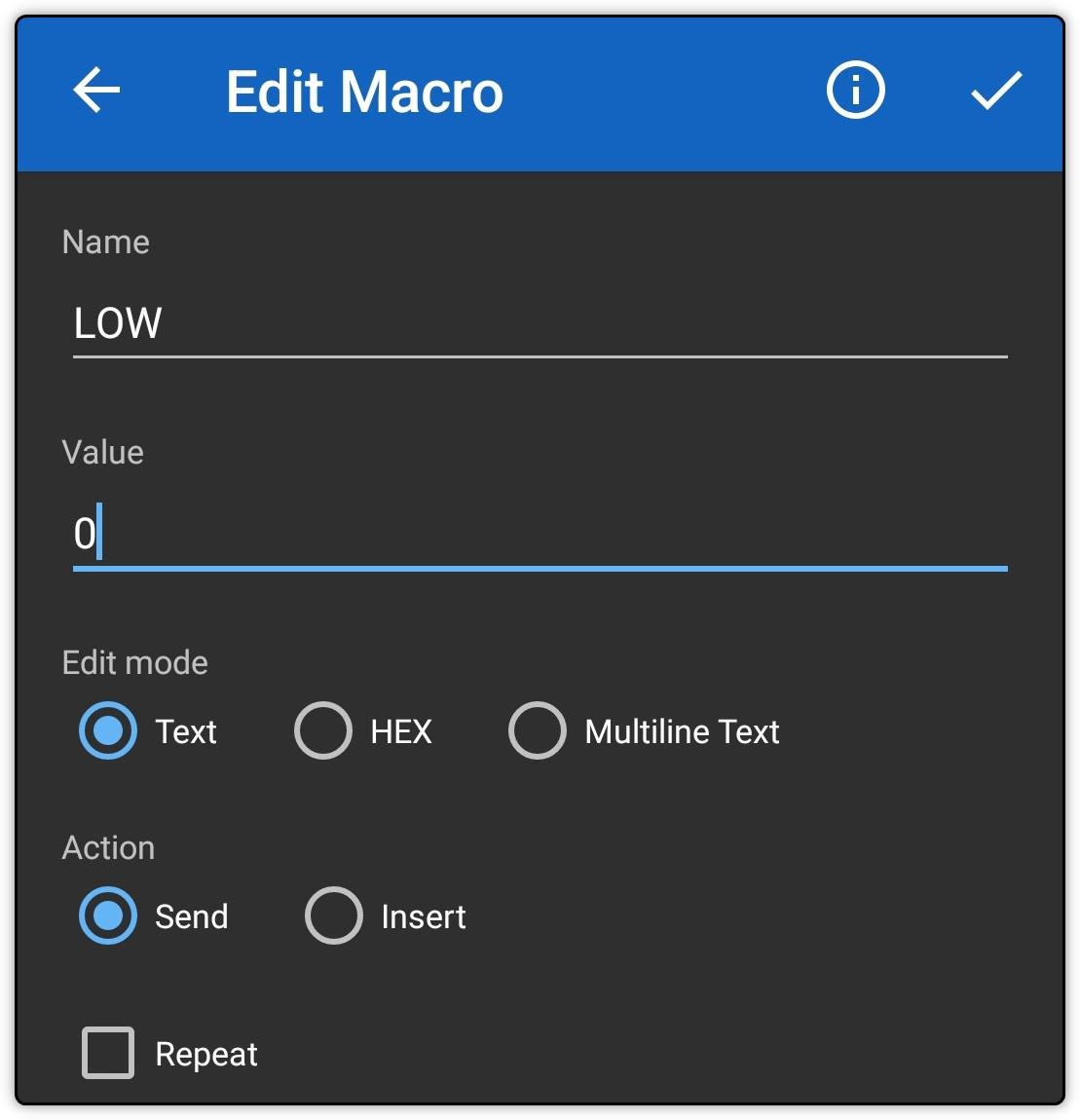
Task: Click the Send label text
Action: [x=192, y=916]
